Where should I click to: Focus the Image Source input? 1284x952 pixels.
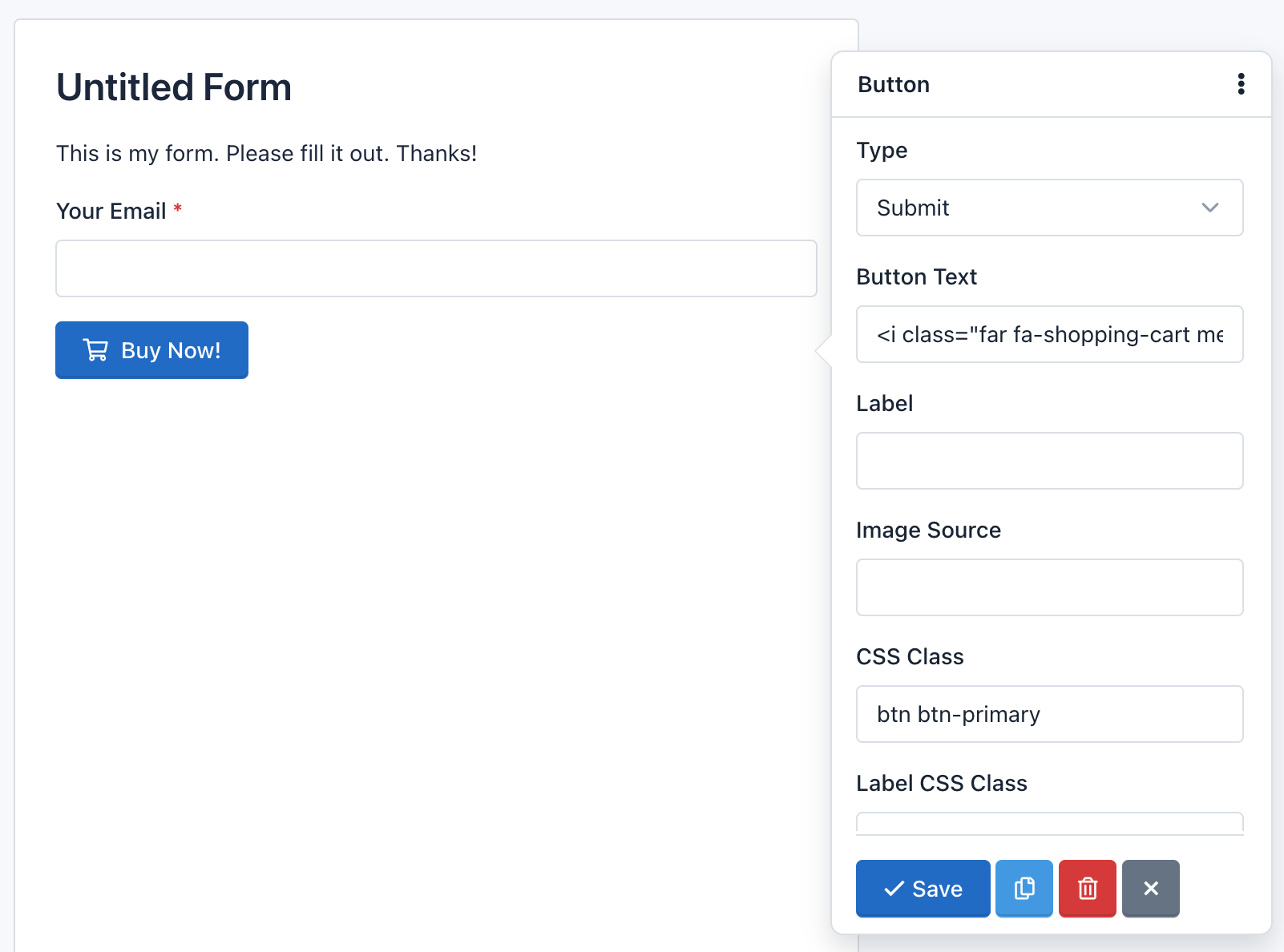tap(1049, 587)
